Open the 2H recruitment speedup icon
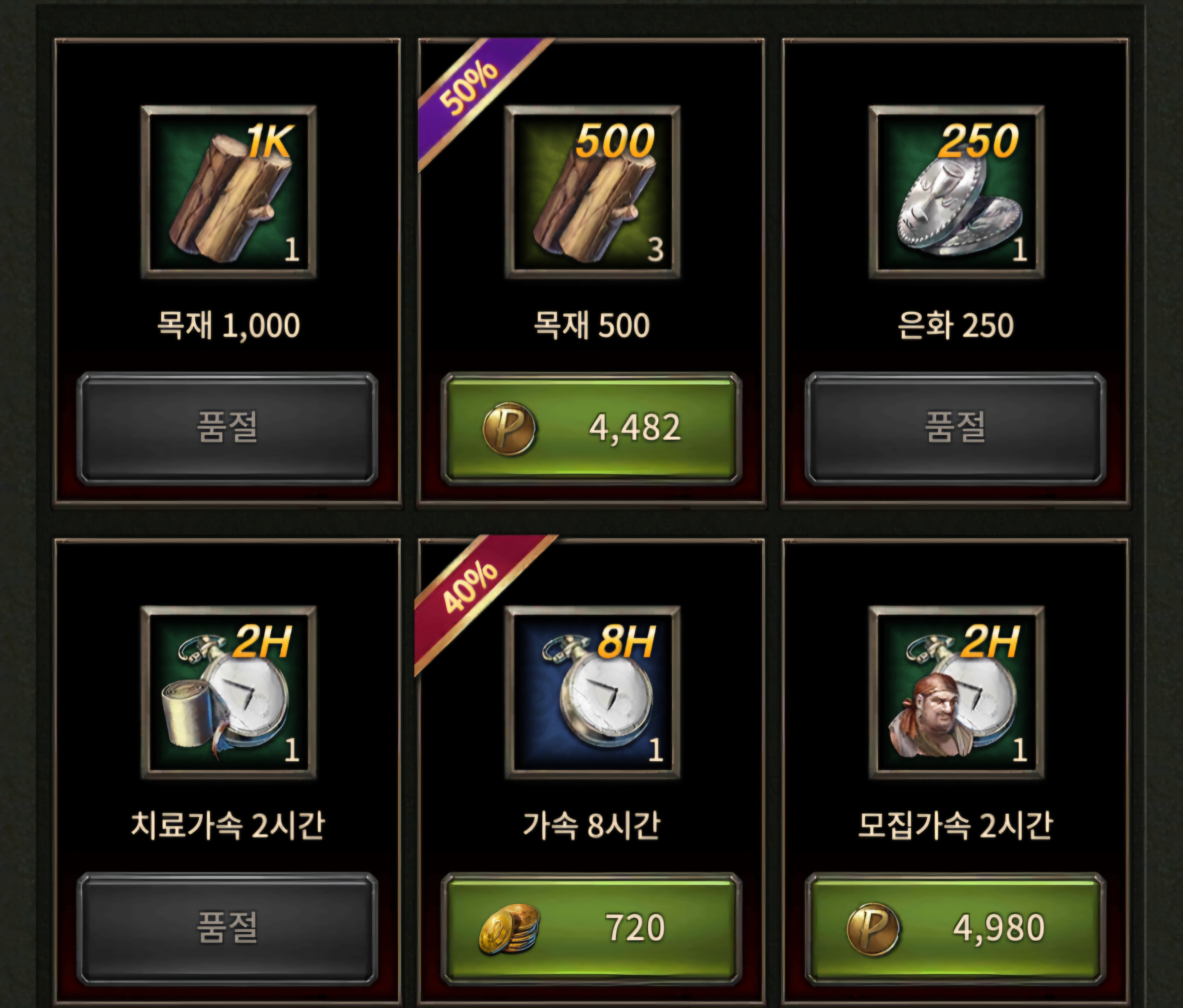 point(956,692)
